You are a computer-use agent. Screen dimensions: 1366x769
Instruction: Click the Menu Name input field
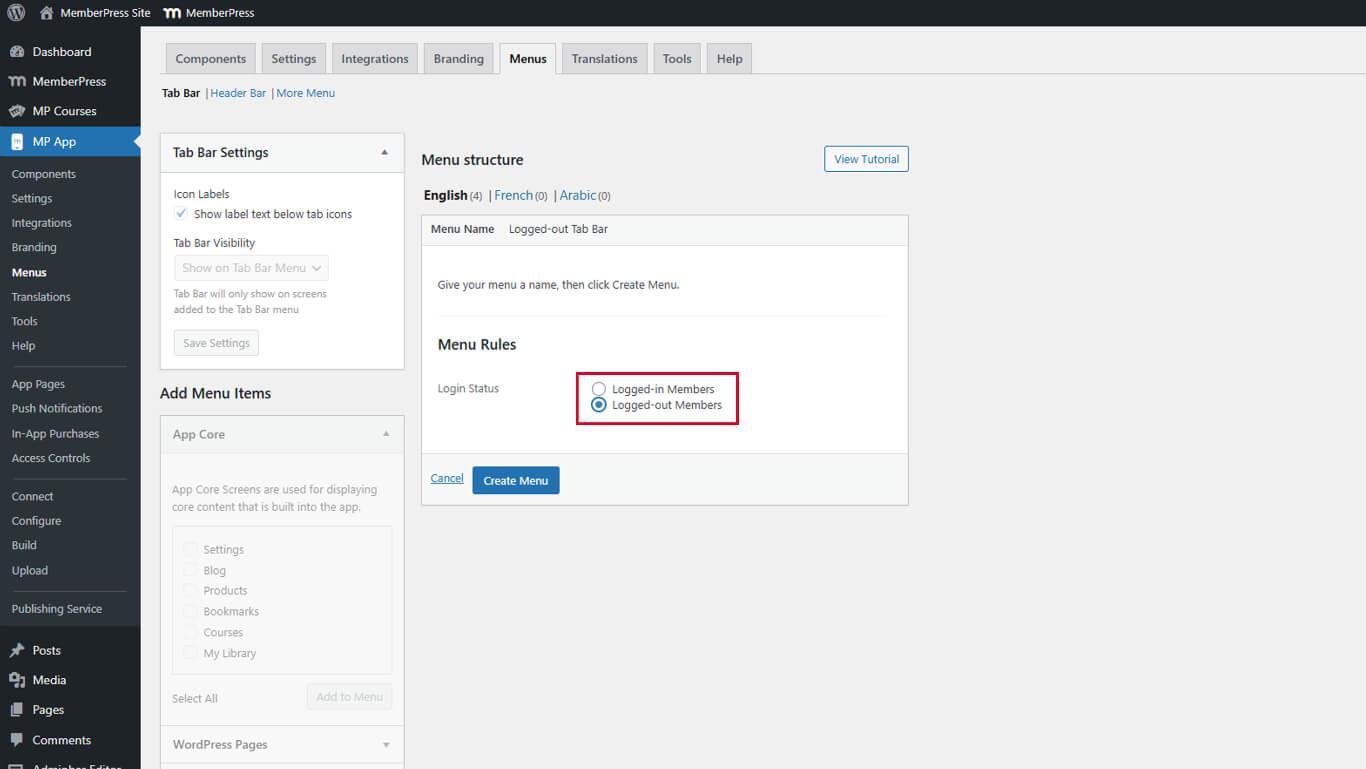click(x=700, y=229)
